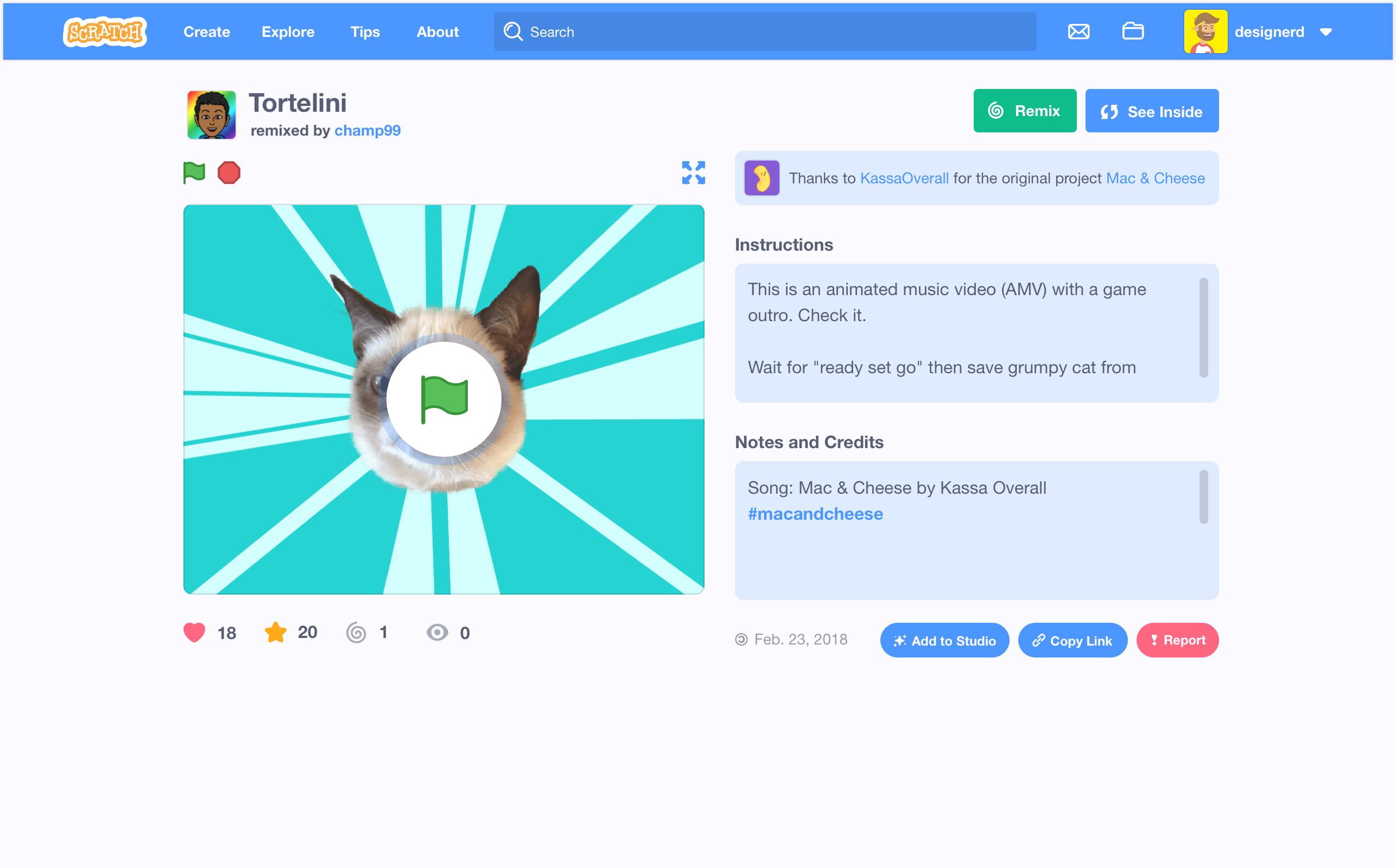Click the designerd profile avatar

(1205, 31)
